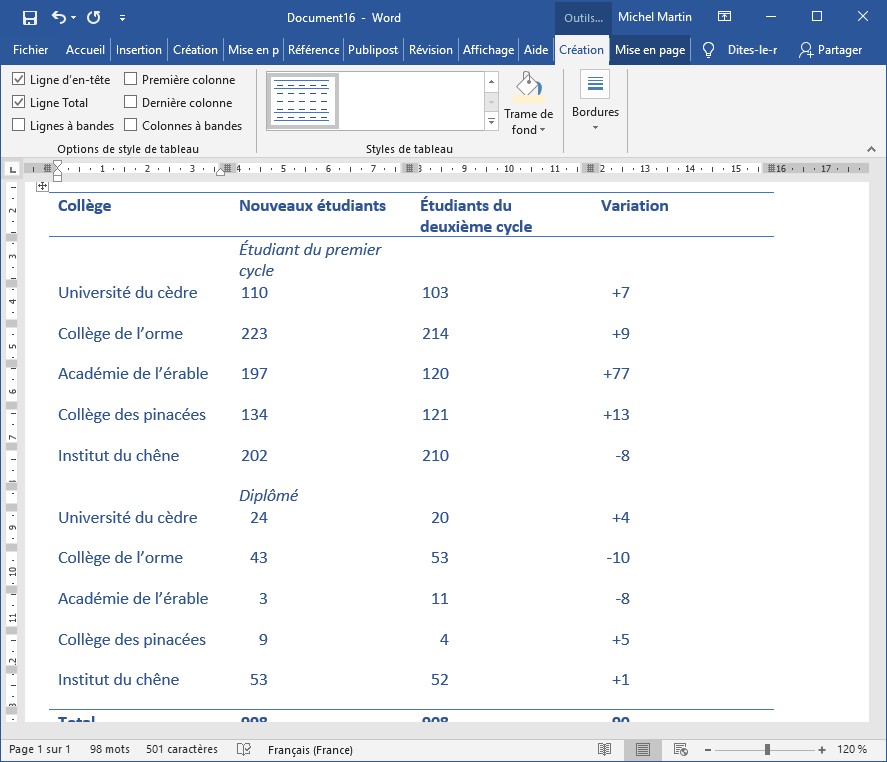Screen dimensions: 887x762
Task: Click the Trame de fond paint bucket
Action: coord(528,87)
